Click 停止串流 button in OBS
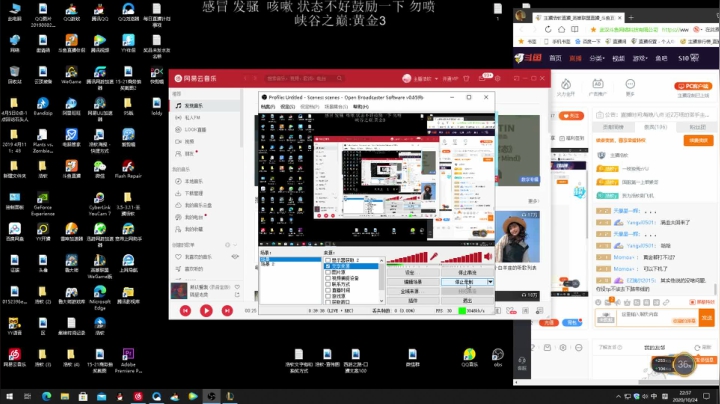The image size is (720, 404). pos(467,273)
